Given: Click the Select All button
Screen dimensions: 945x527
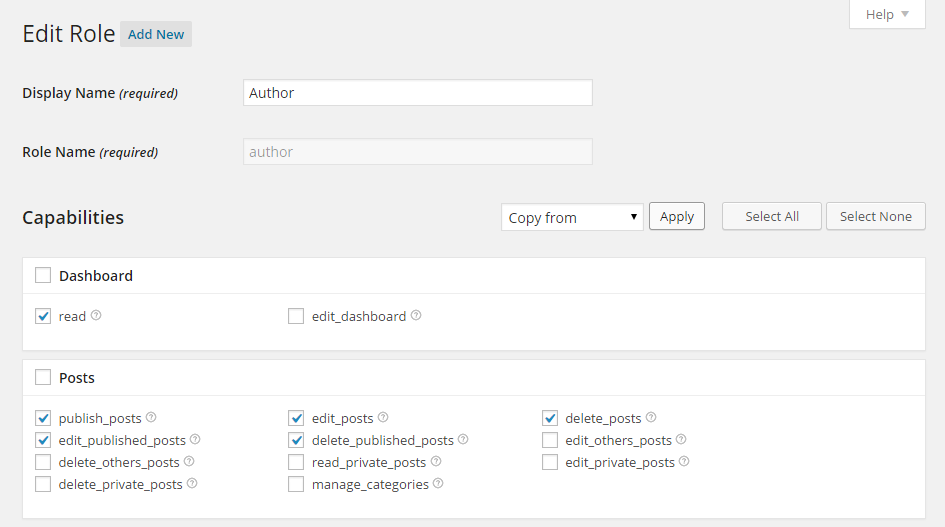Looking at the screenshot, I should tap(772, 216).
